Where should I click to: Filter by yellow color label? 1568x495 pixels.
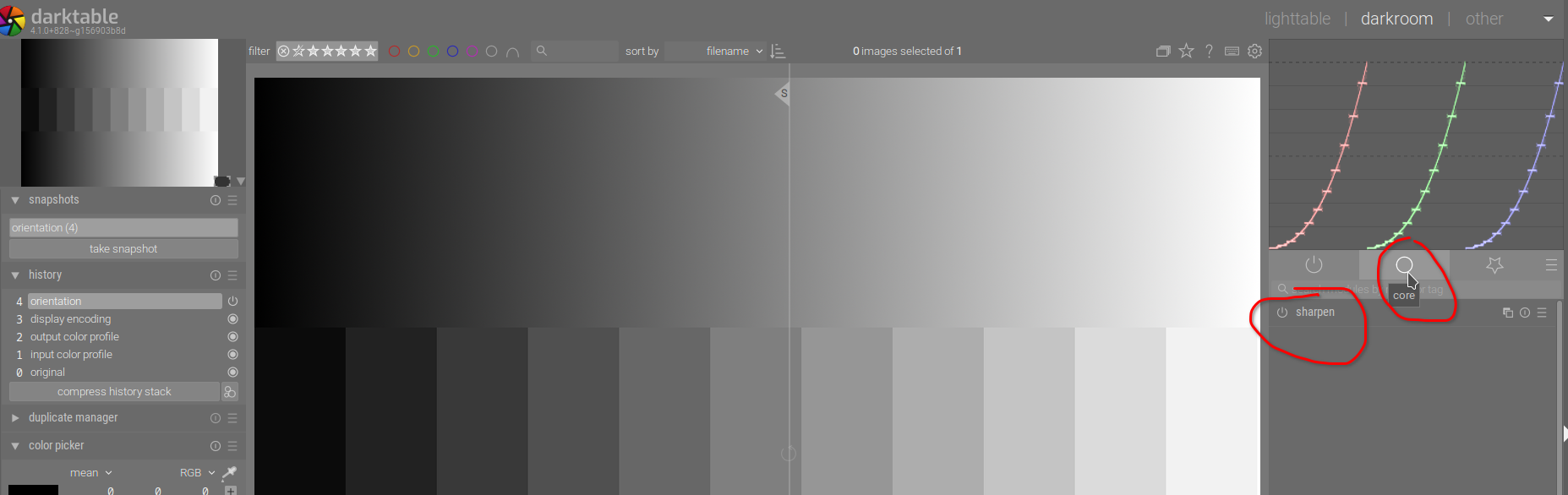tap(413, 52)
